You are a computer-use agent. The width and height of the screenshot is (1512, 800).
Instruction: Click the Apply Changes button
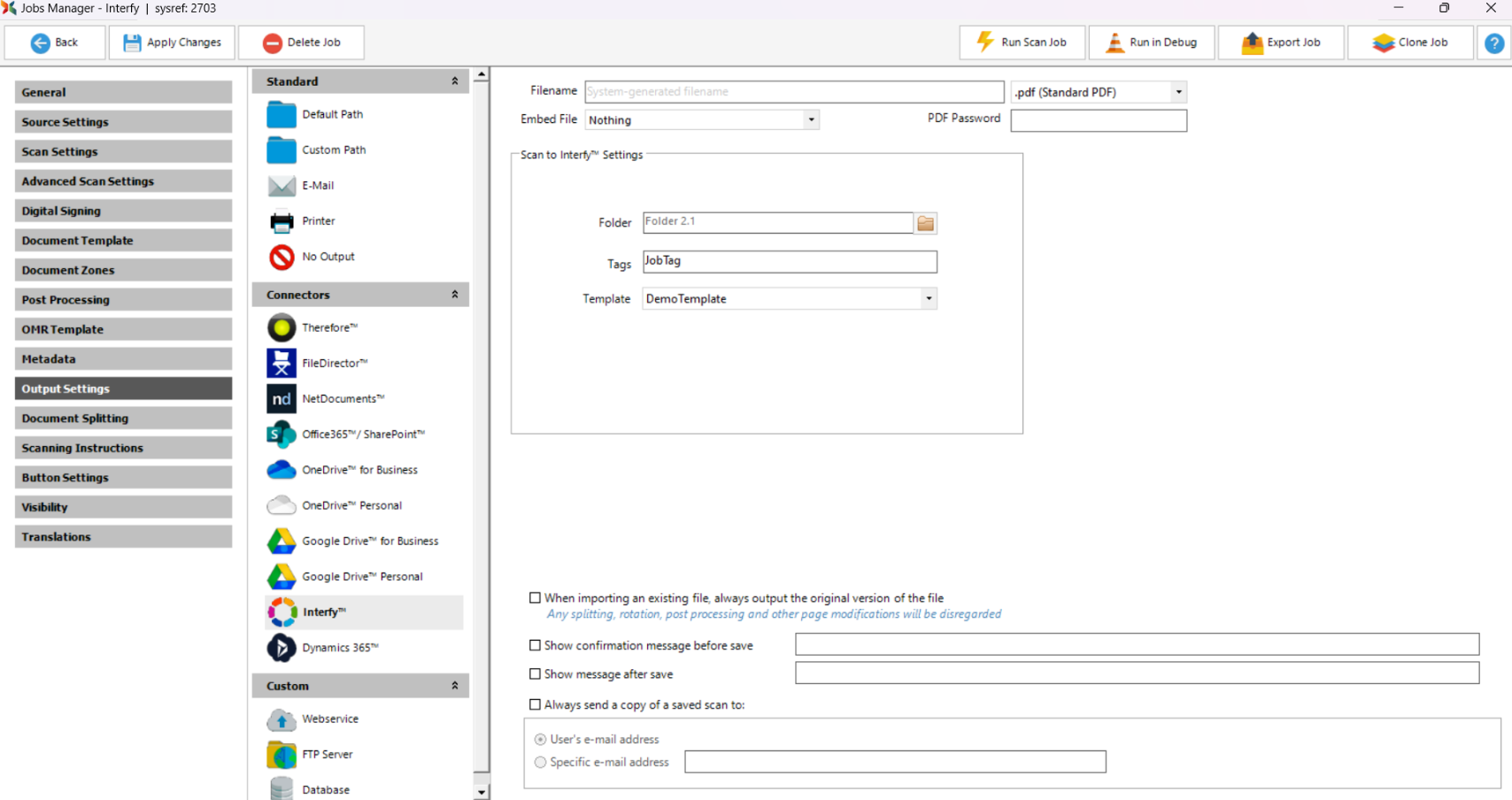(x=172, y=42)
